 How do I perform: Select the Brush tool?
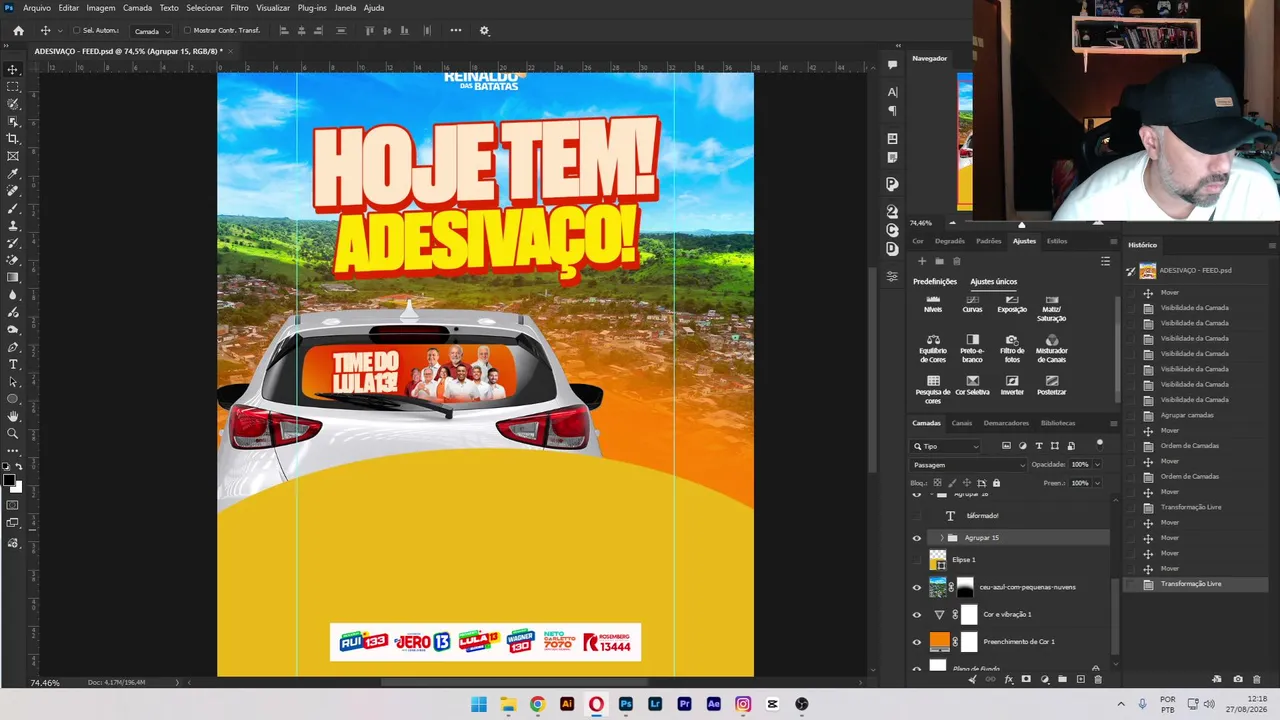[13, 208]
